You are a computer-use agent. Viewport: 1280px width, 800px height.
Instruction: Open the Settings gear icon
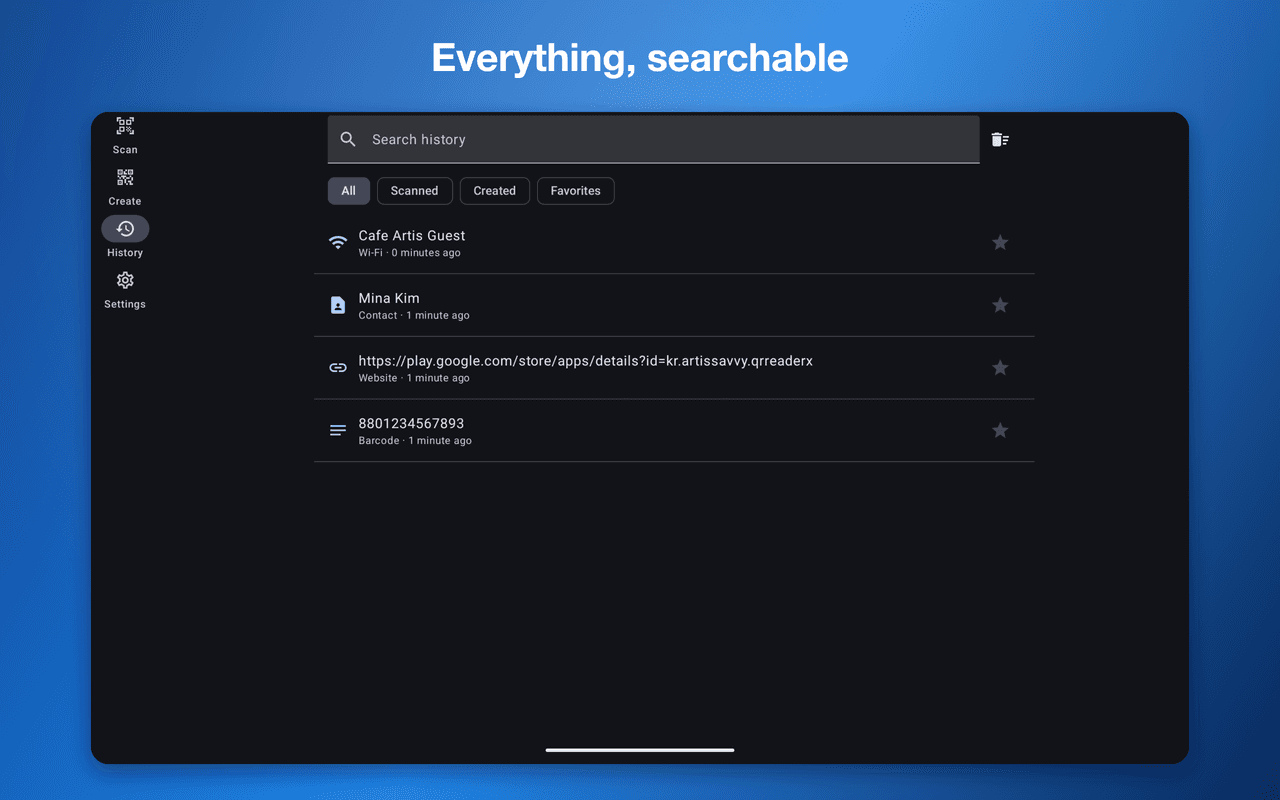(125, 280)
